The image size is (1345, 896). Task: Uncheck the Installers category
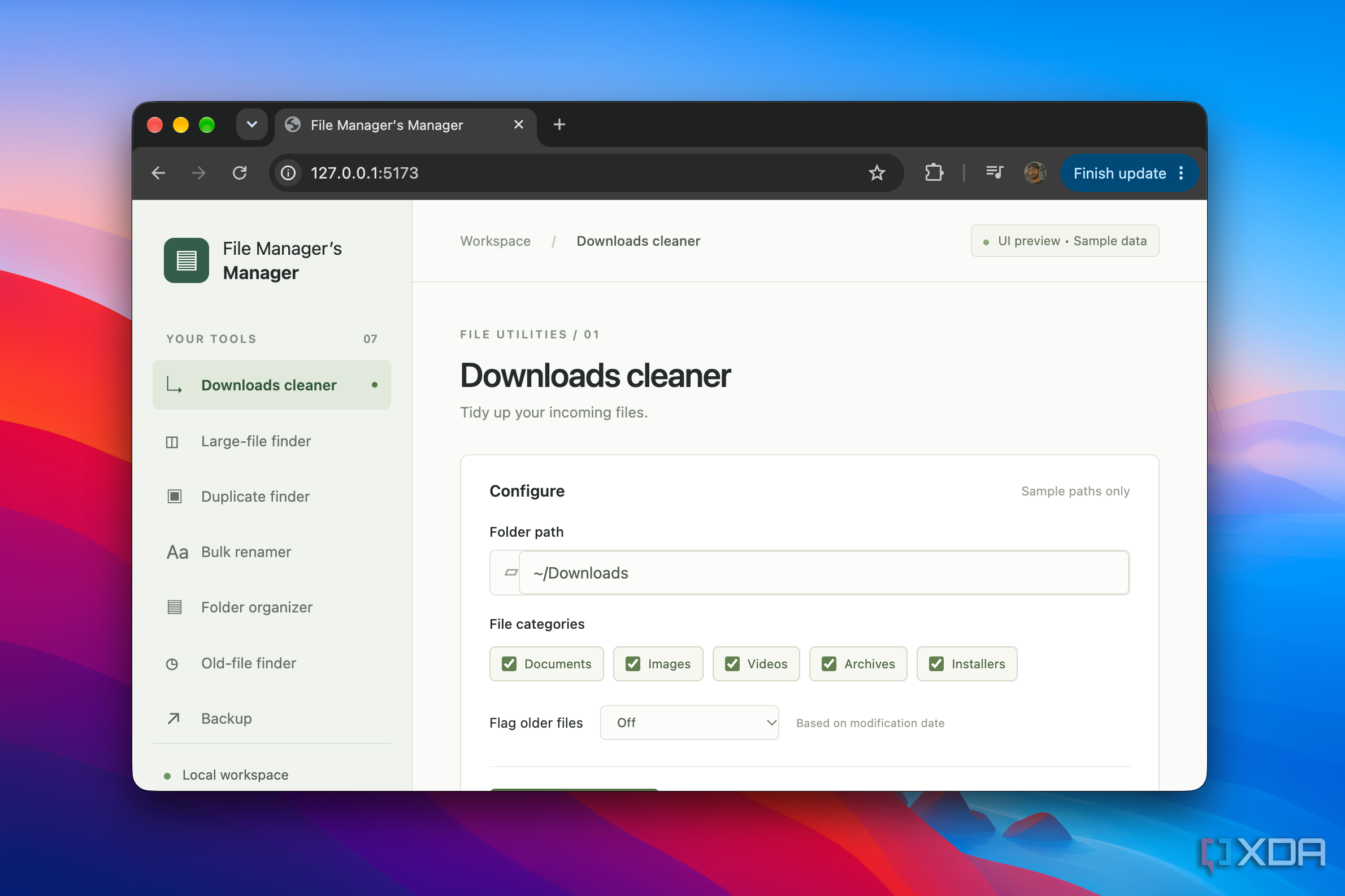(x=936, y=663)
